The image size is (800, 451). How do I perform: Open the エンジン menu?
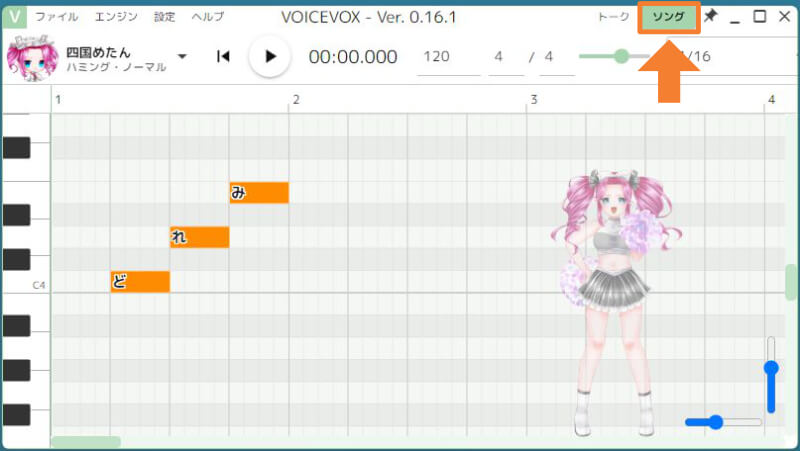coord(116,17)
